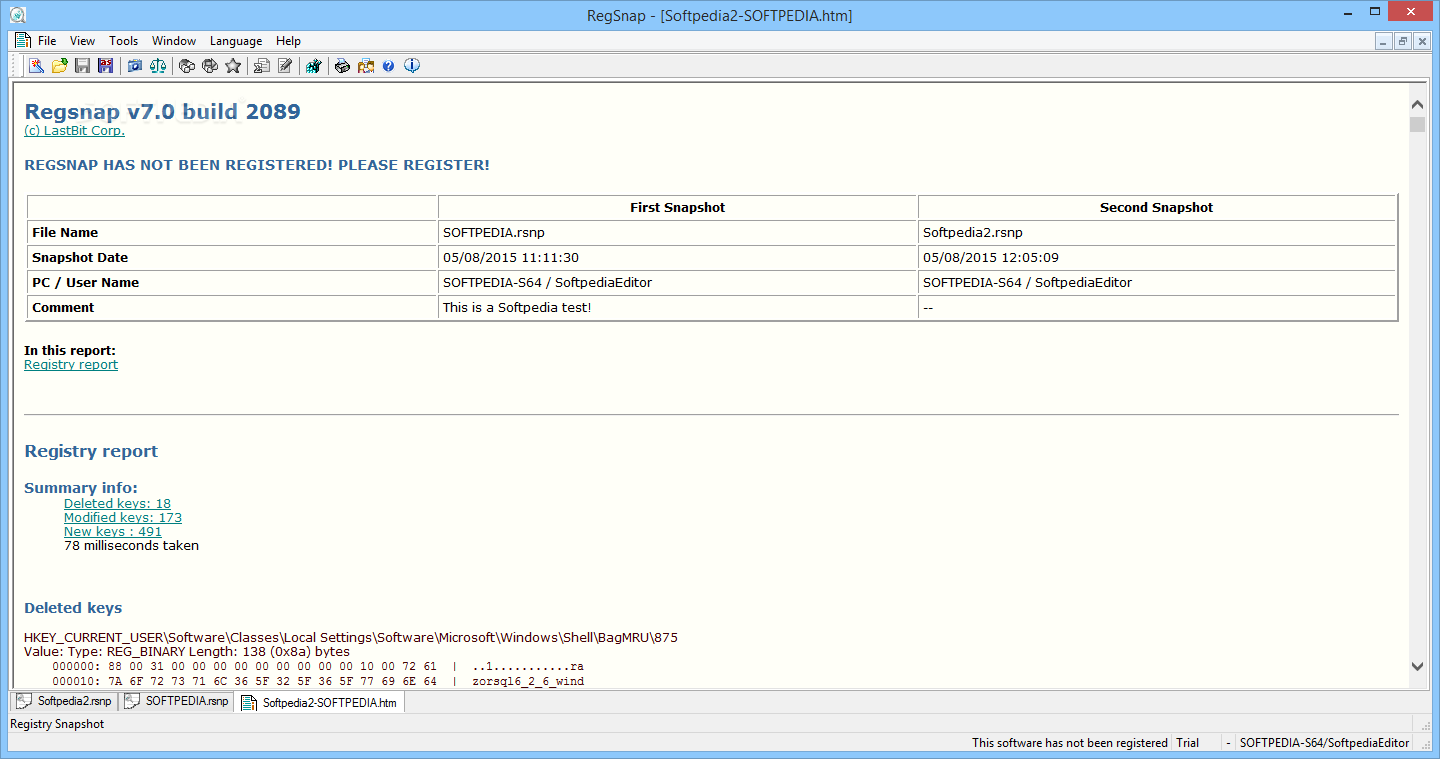Open the Deleted keys: 18 link
This screenshot has height=759, width=1440.
point(117,504)
